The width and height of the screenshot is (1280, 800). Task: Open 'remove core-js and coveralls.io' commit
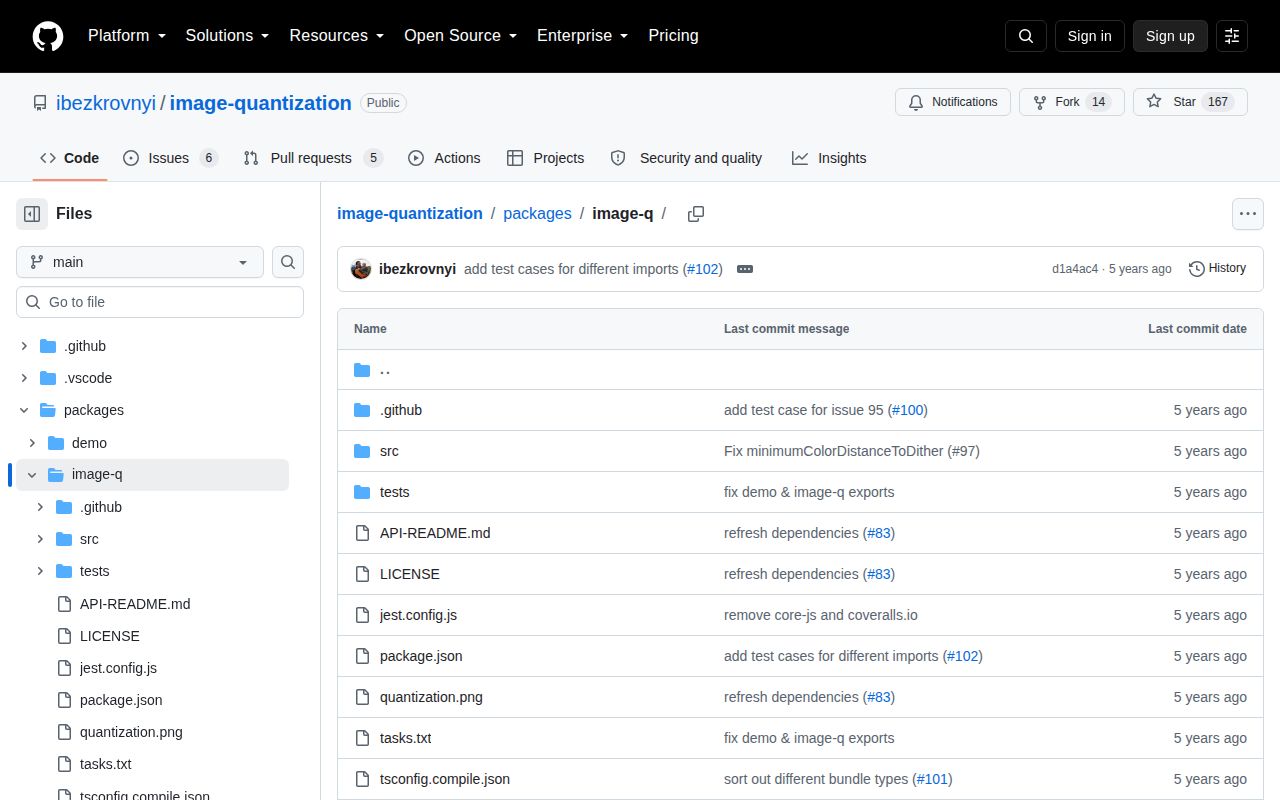pos(821,615)
